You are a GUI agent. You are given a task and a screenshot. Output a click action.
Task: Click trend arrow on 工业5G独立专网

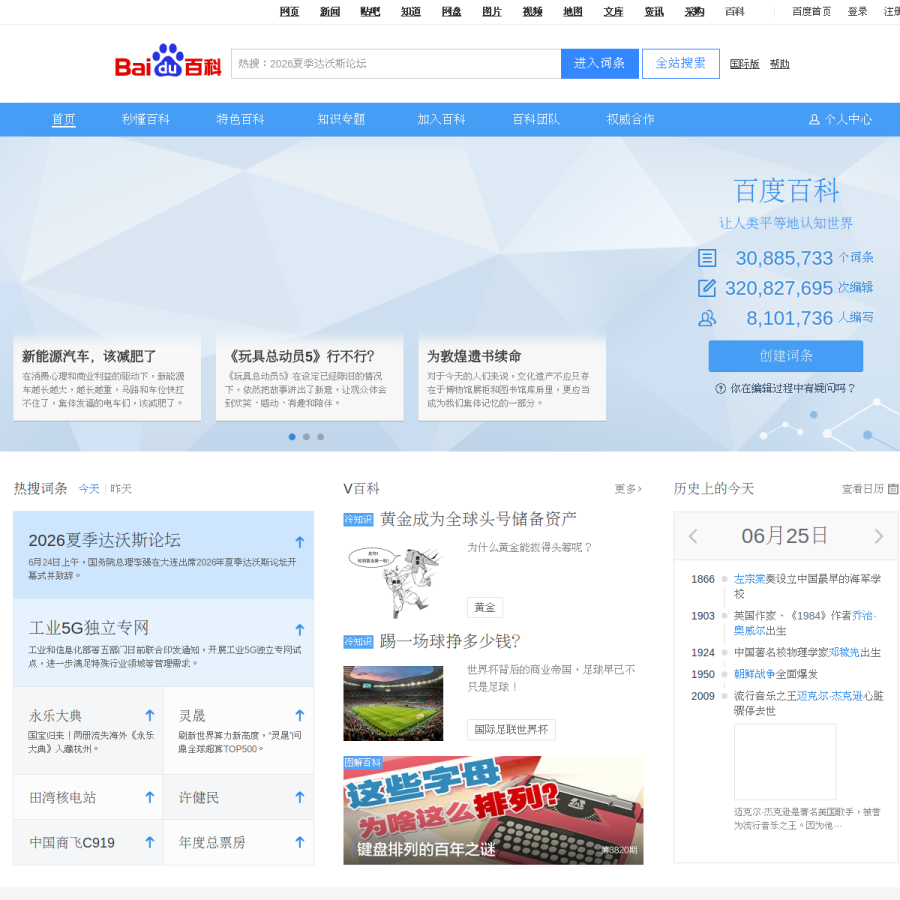pos(300,630)
